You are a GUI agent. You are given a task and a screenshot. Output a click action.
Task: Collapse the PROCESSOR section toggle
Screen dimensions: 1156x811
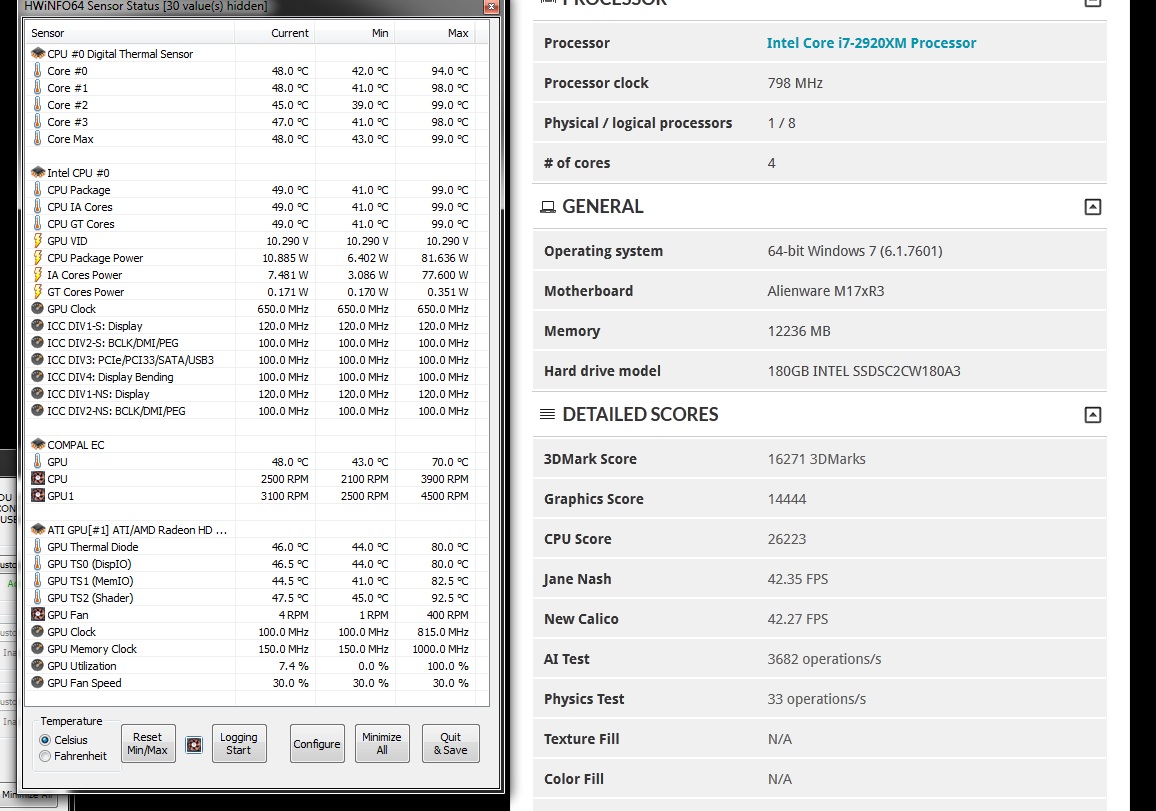1093,2
